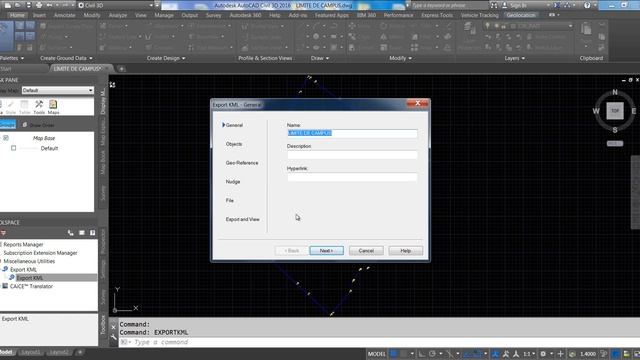
Task: Click the W compass direction on ViewCube
Action: pyautogui.click(x=596, y=111)
